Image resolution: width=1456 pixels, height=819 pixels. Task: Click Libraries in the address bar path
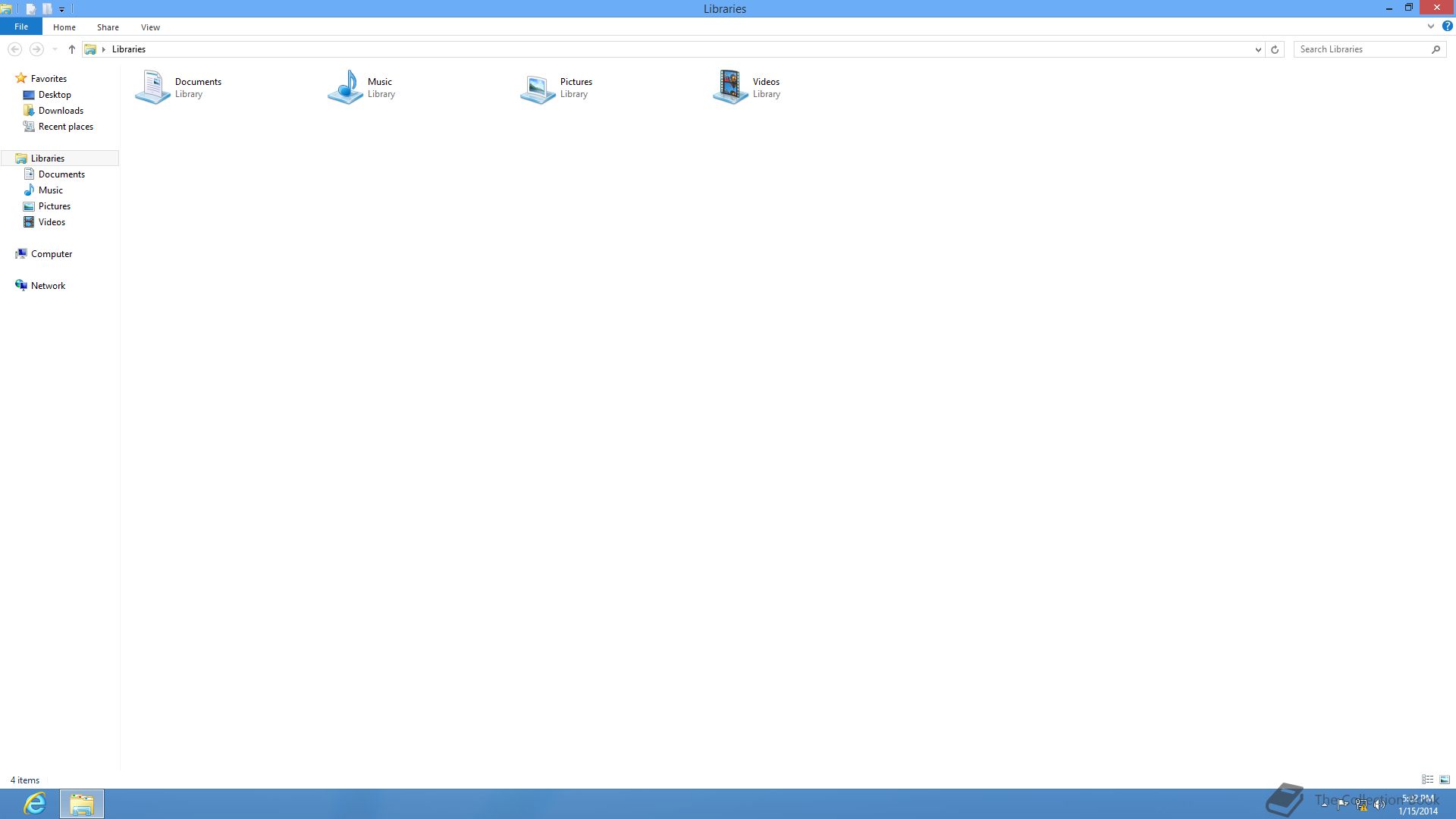(x=129, y=49)
